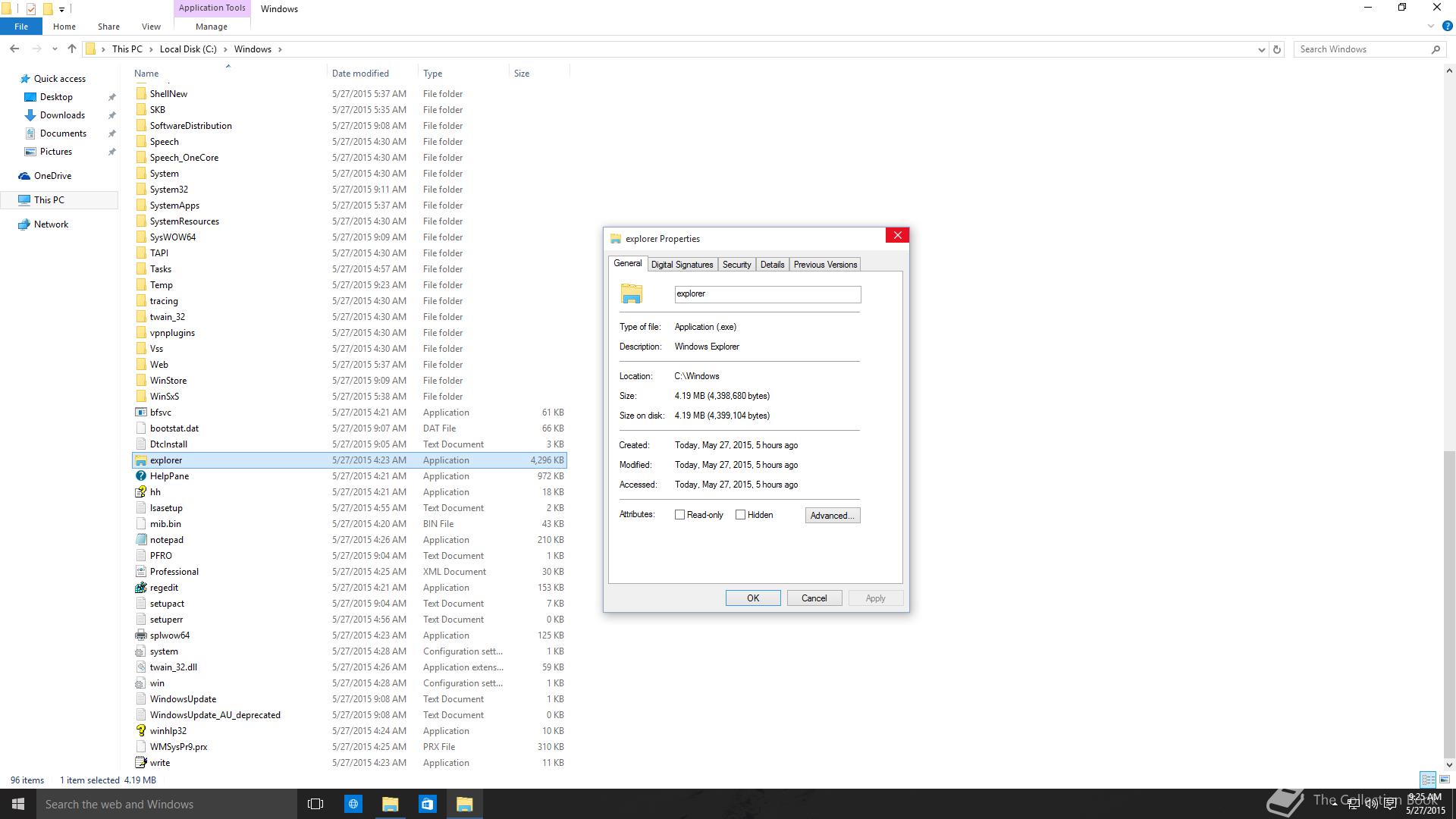This screenshot has height=819, width=1456.
Task: Open the Start menu
Action: (x=18, y=804)
